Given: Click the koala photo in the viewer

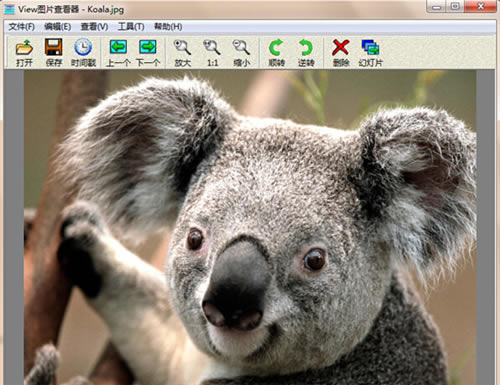Looking at the screenshot, I should pos(250,227).
